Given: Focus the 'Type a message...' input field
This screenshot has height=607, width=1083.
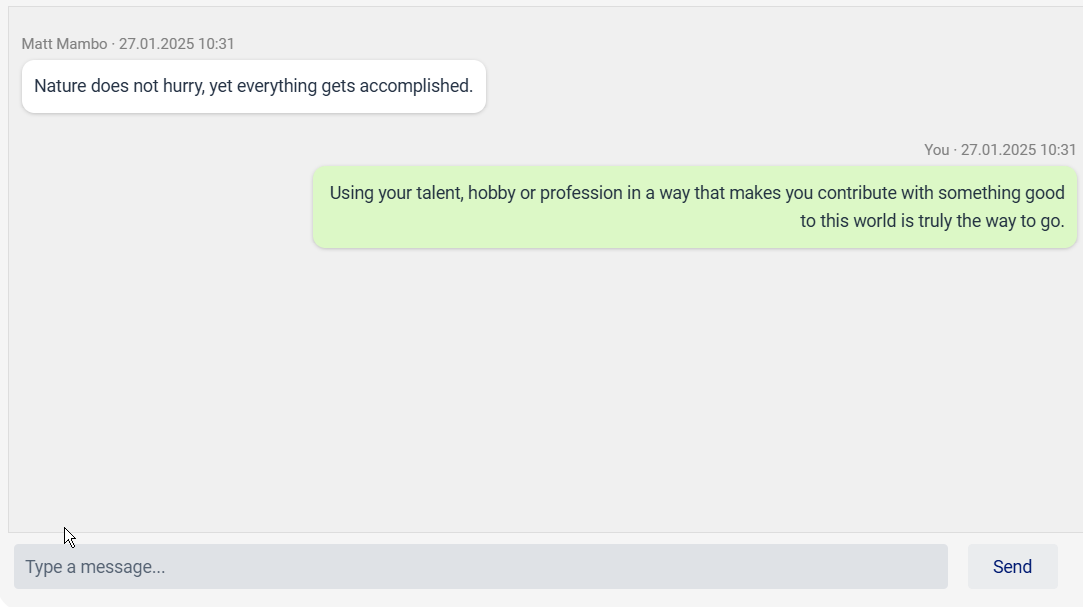Looking at the screenshot, I should 480,567.
